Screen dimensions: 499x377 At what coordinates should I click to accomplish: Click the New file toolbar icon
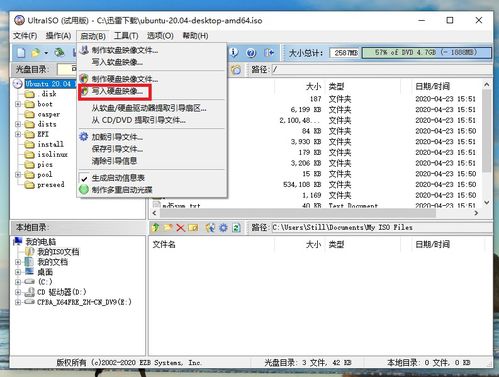click(21, 53)
